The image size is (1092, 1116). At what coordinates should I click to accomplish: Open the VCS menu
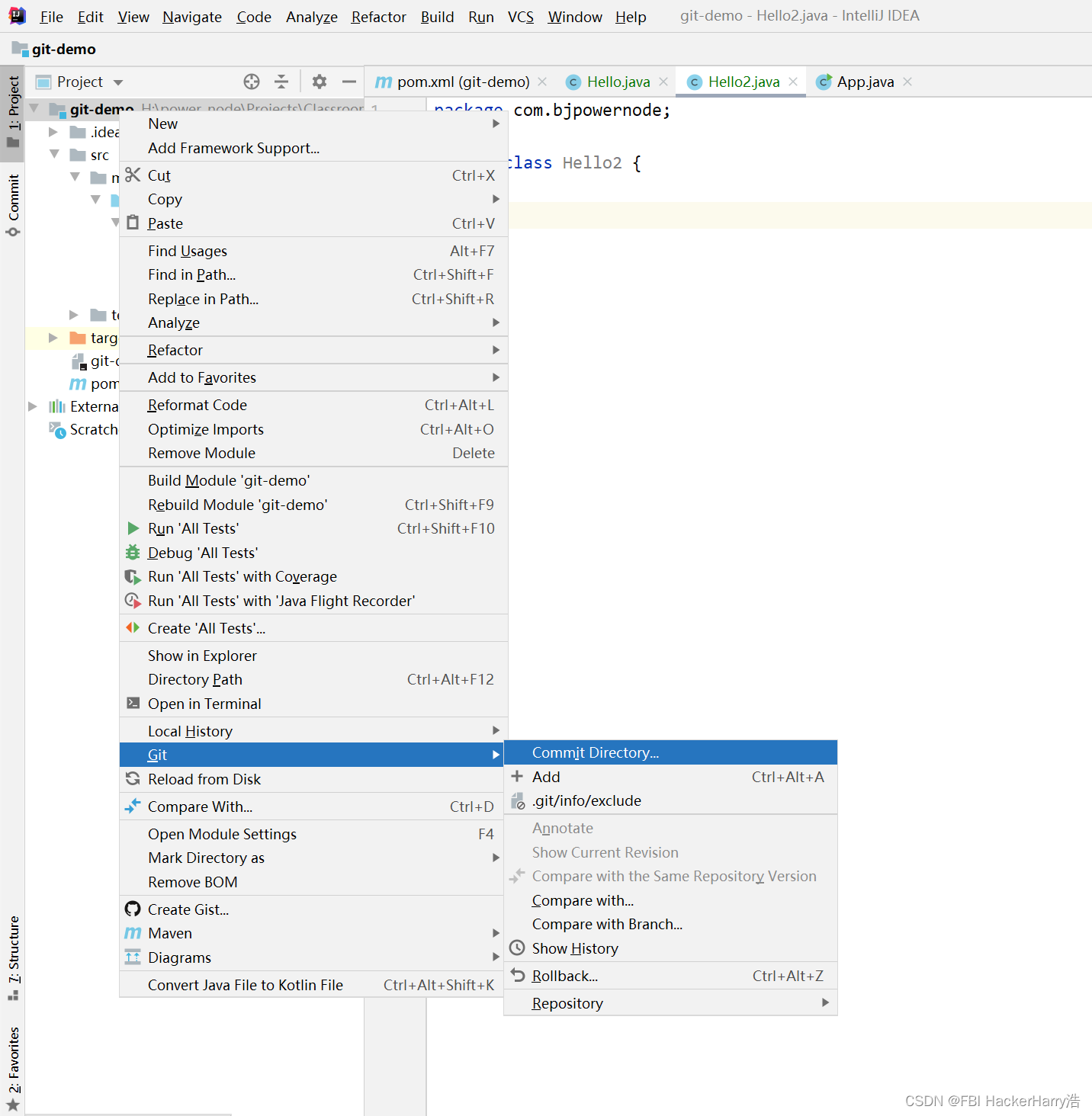[521, 17]
